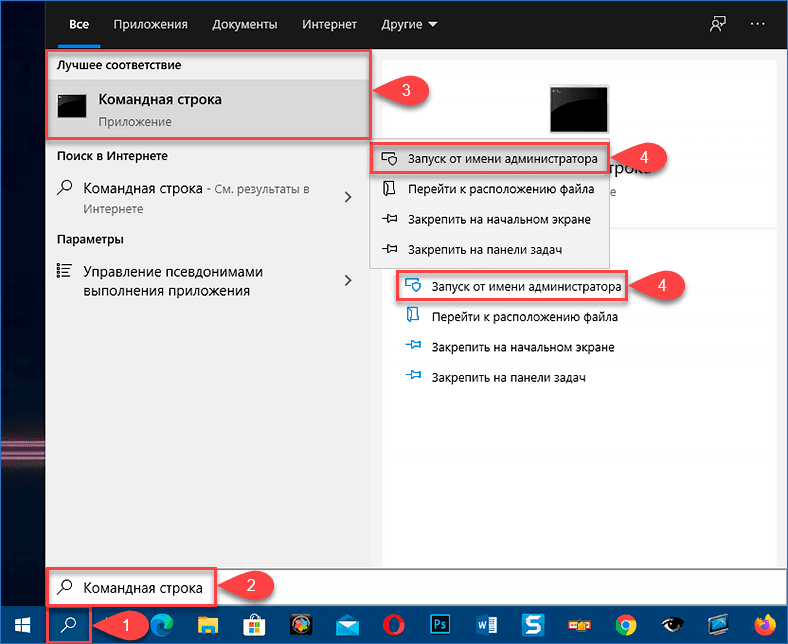Open the monitor icon app on taskbar
788x644 pixels.
click(718, 625)
